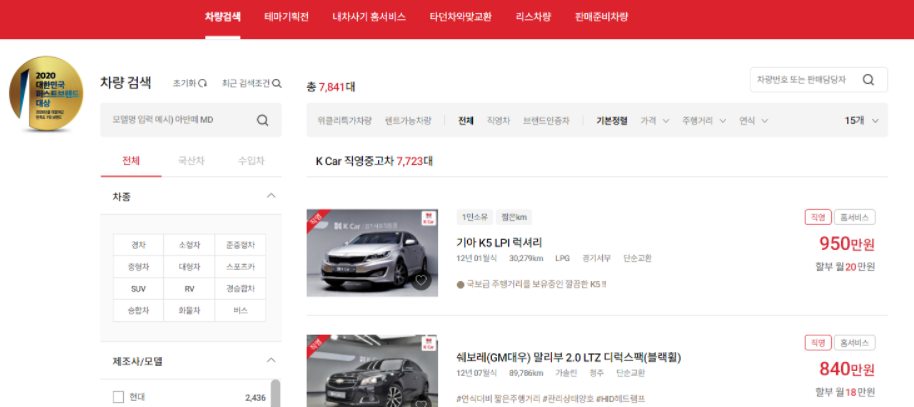Click the 1인소유 tag on K5
Viewport: 914px width, 407px height.
(x=475, y=217)
